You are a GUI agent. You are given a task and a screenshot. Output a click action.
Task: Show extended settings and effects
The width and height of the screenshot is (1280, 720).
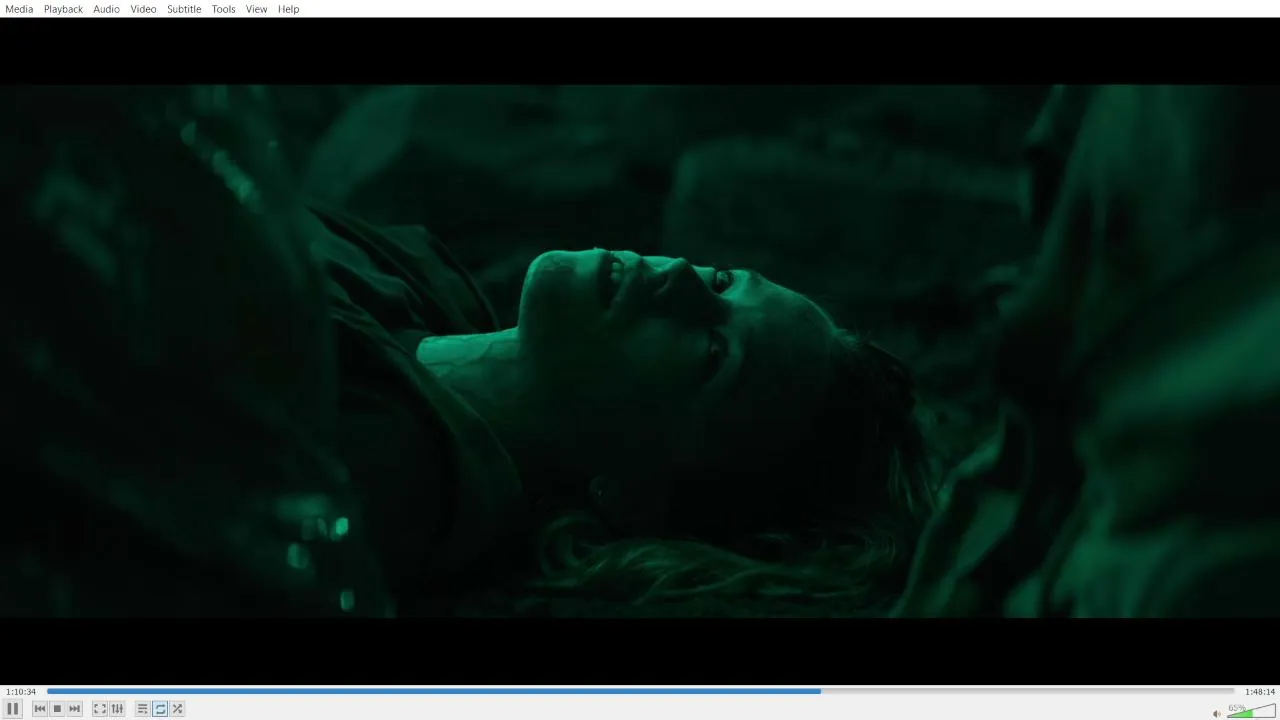[117, 709]
